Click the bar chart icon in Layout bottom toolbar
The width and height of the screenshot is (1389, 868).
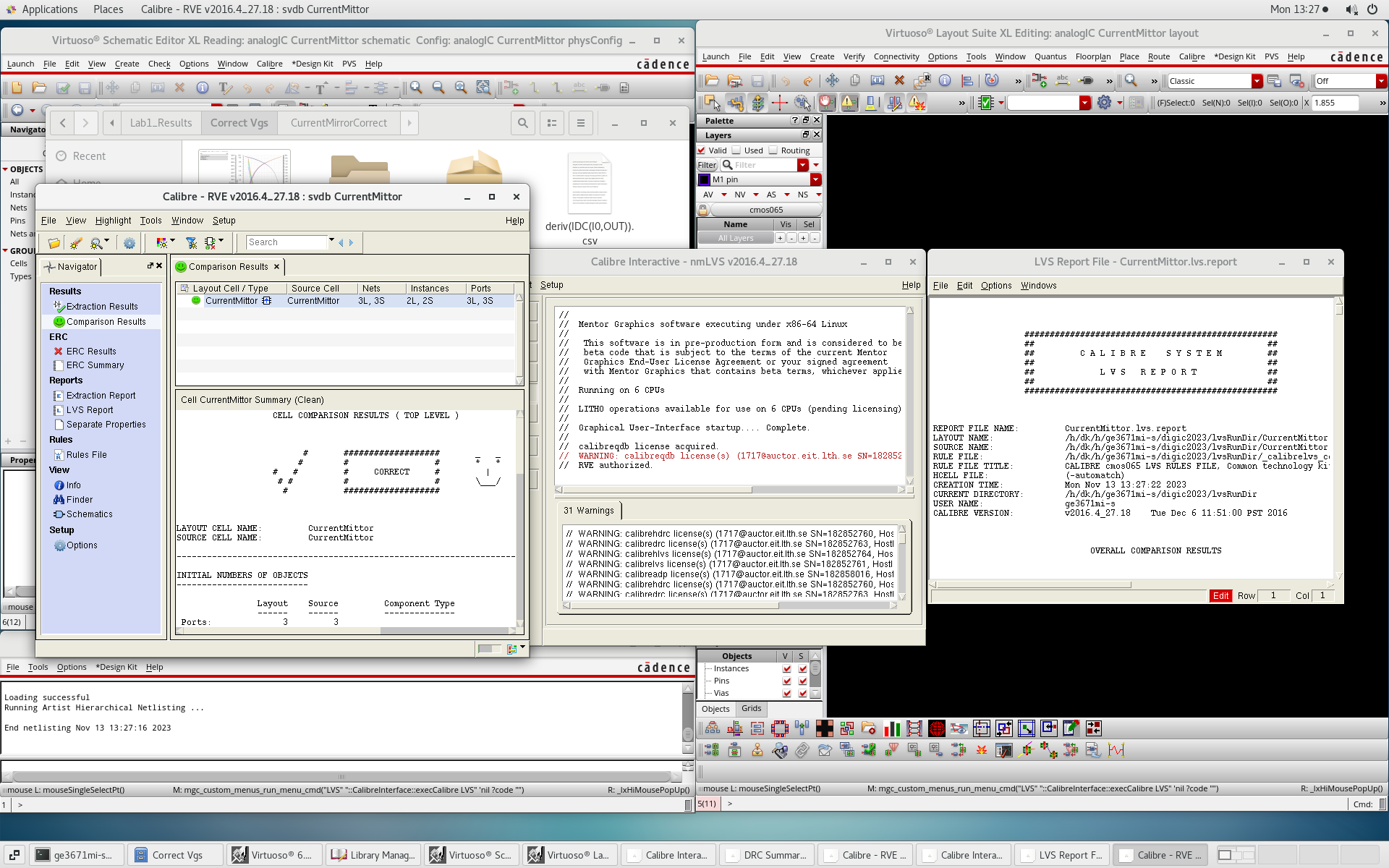tap(892, 728)
